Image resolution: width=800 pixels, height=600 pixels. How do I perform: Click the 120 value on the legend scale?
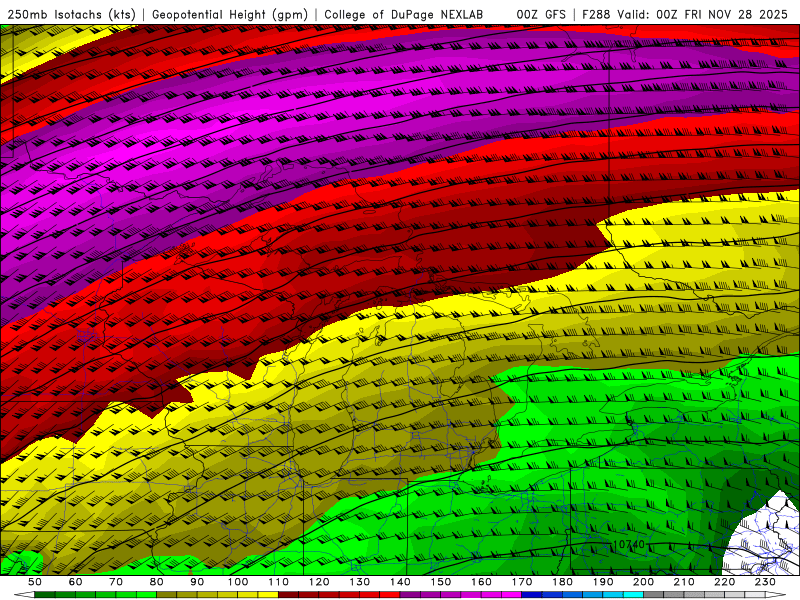[319, 582]
